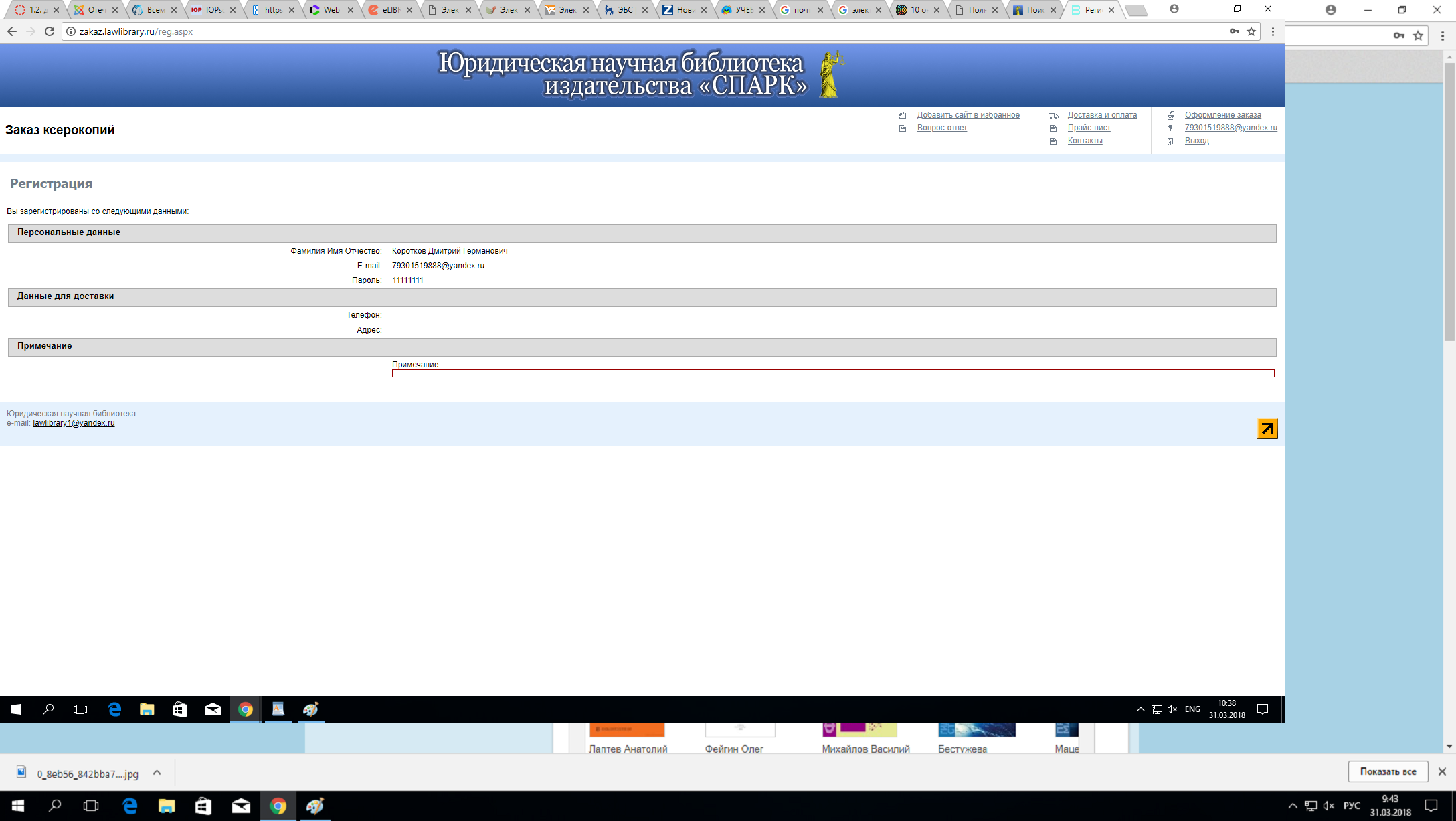
Task: Open the "Прайс-лист" link
Action: pyautogui.click(x=1089, y=128)
